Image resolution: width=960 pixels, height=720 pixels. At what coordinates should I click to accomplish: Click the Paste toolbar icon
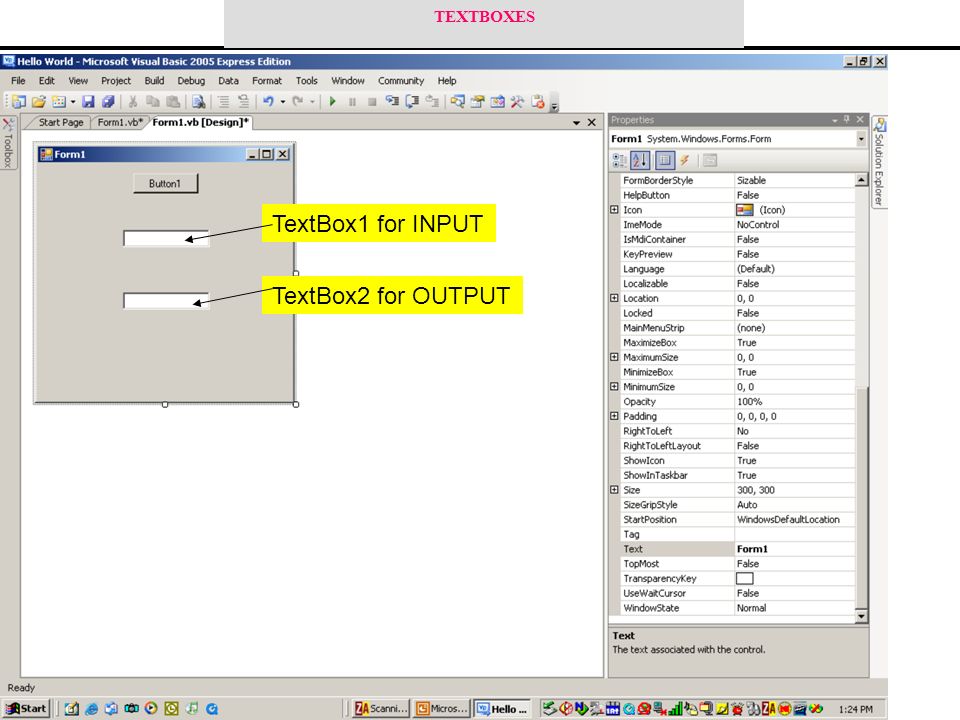173,102
